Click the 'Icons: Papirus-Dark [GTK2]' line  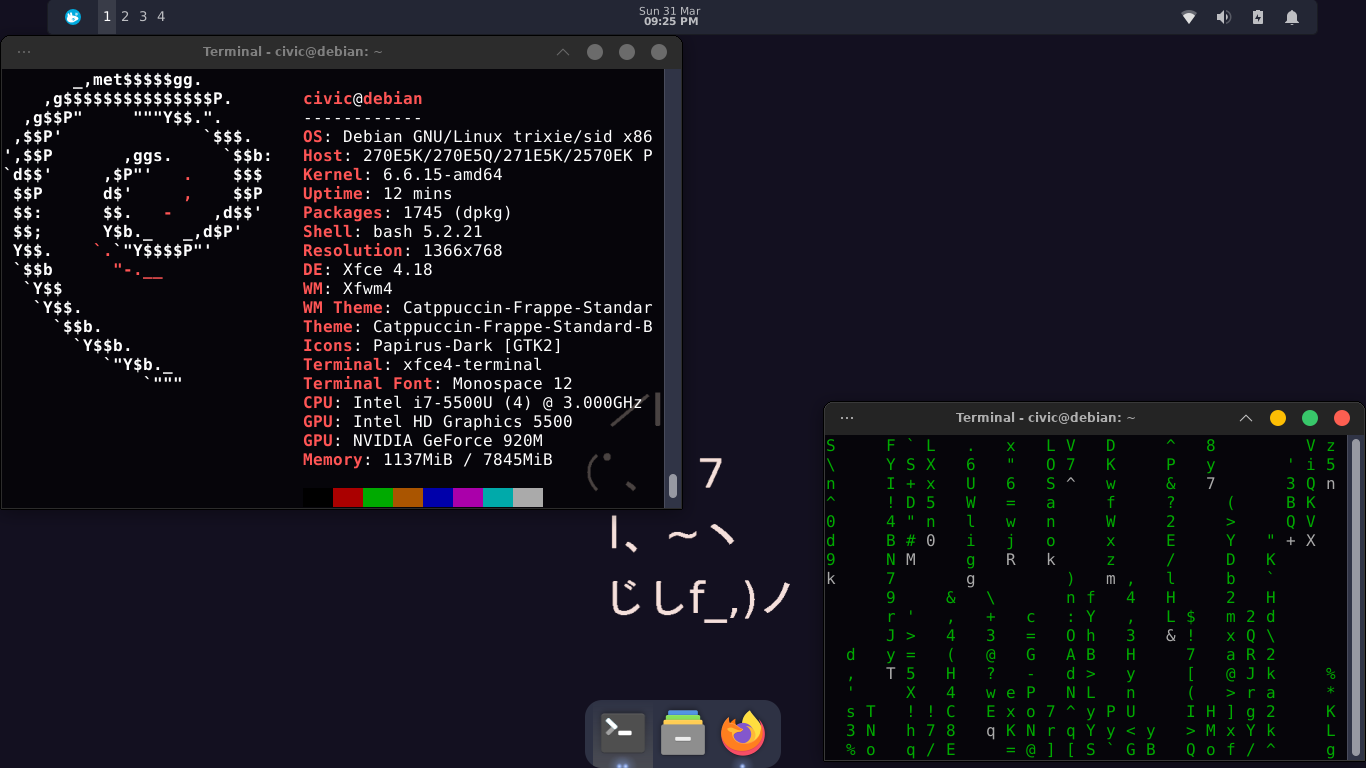tap(433, 346)
